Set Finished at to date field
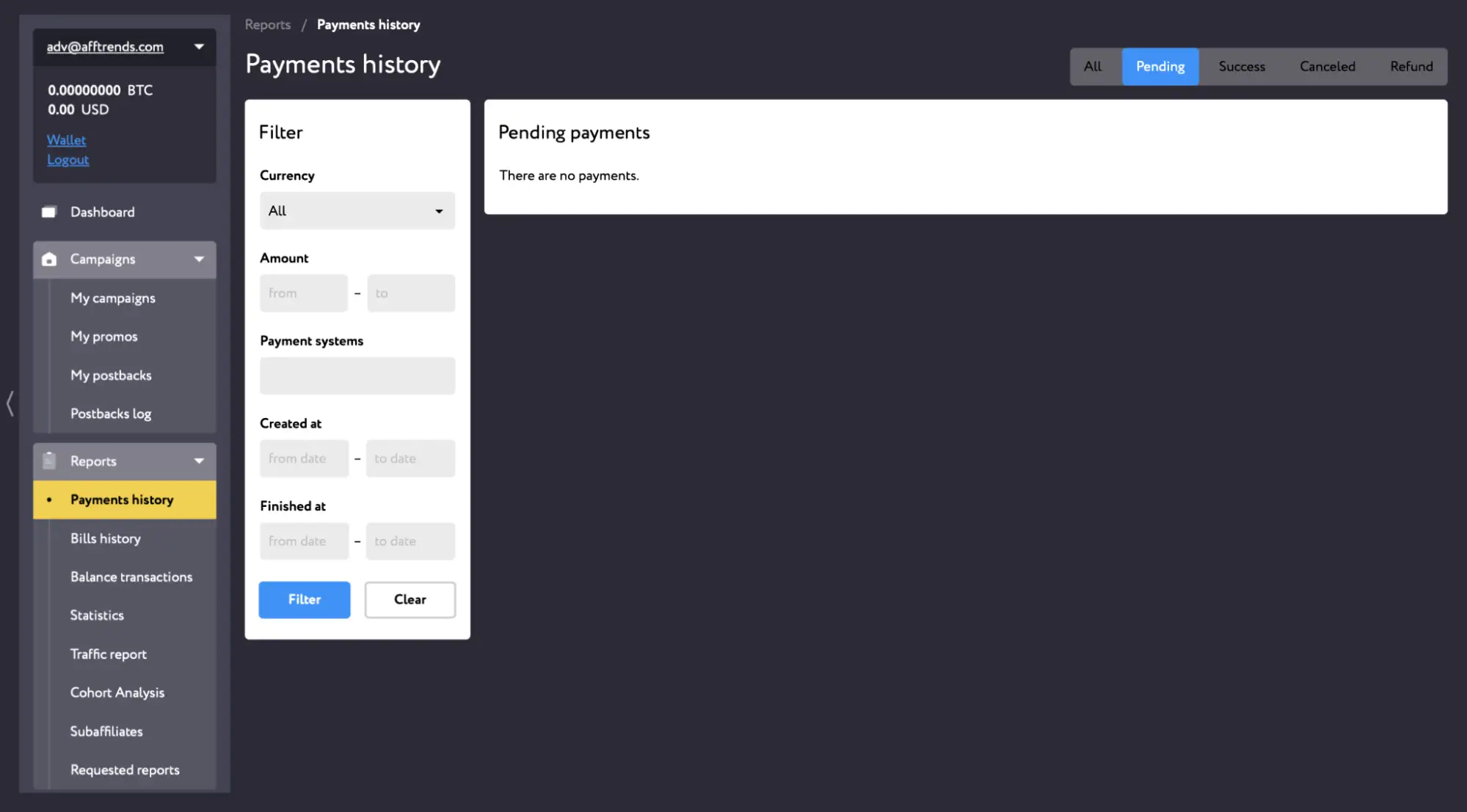The width and height of the screenshot is (1467, 812). coord(410,541)
